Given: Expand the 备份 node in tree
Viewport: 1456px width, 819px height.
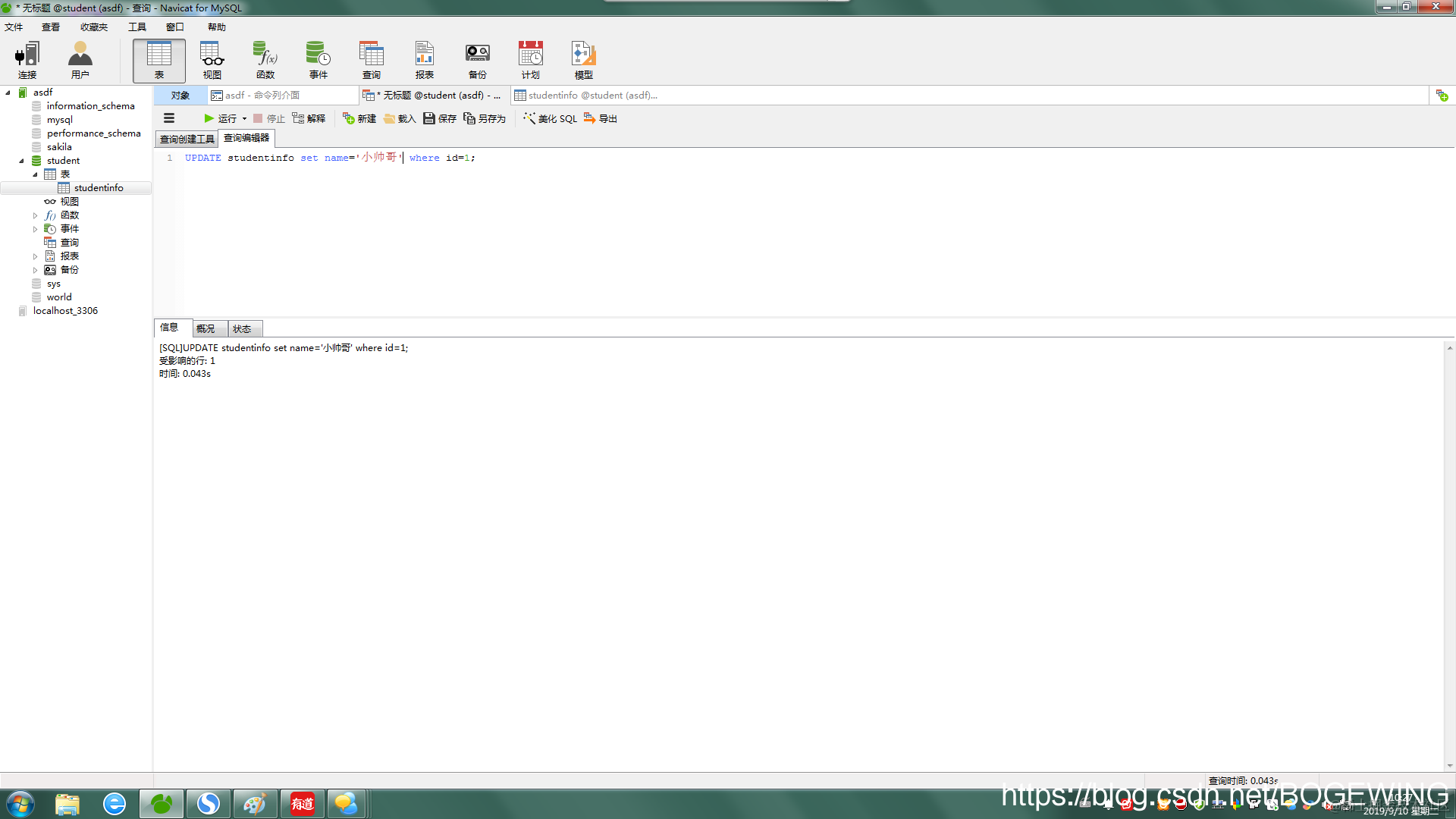Looking at the screenshot, I should point(35,270).
